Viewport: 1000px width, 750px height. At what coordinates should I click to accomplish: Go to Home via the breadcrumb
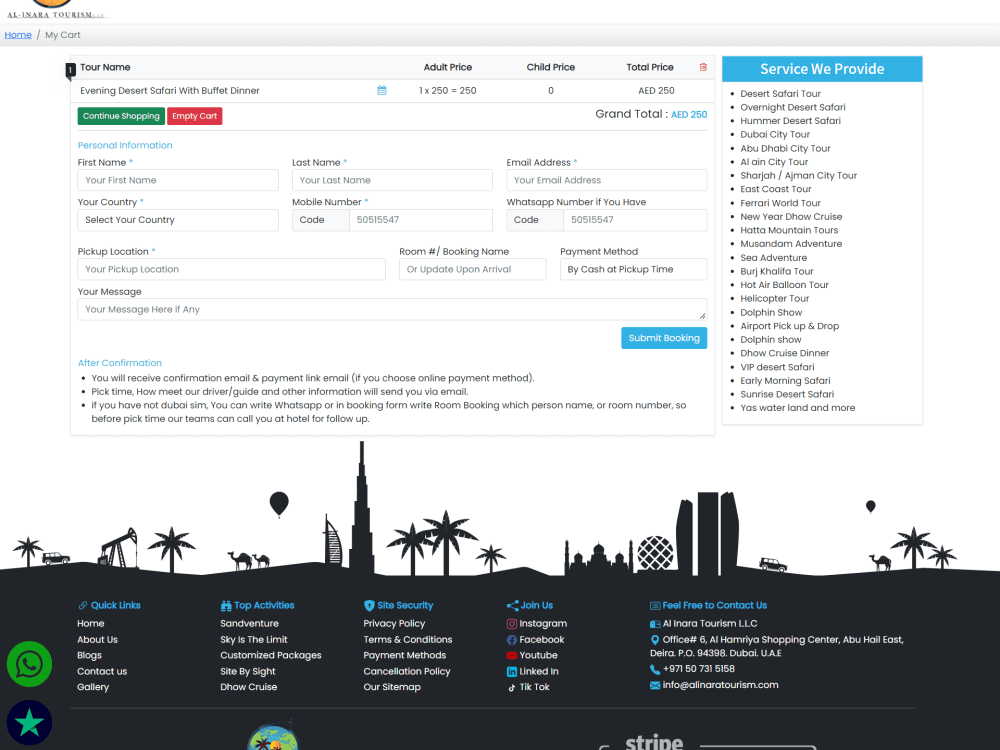tap(18, 34)
